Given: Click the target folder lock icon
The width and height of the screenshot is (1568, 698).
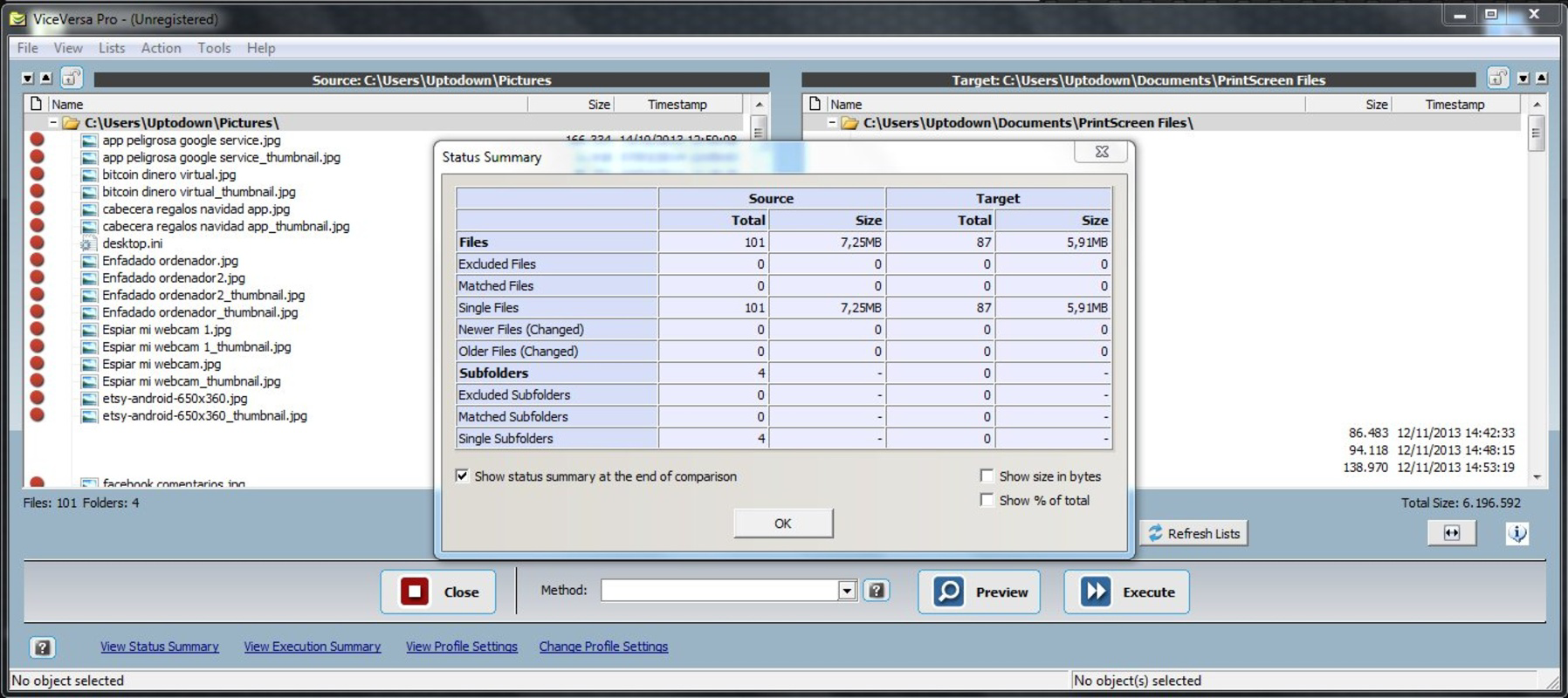Looking at the screenshot, I should 1497,79.
